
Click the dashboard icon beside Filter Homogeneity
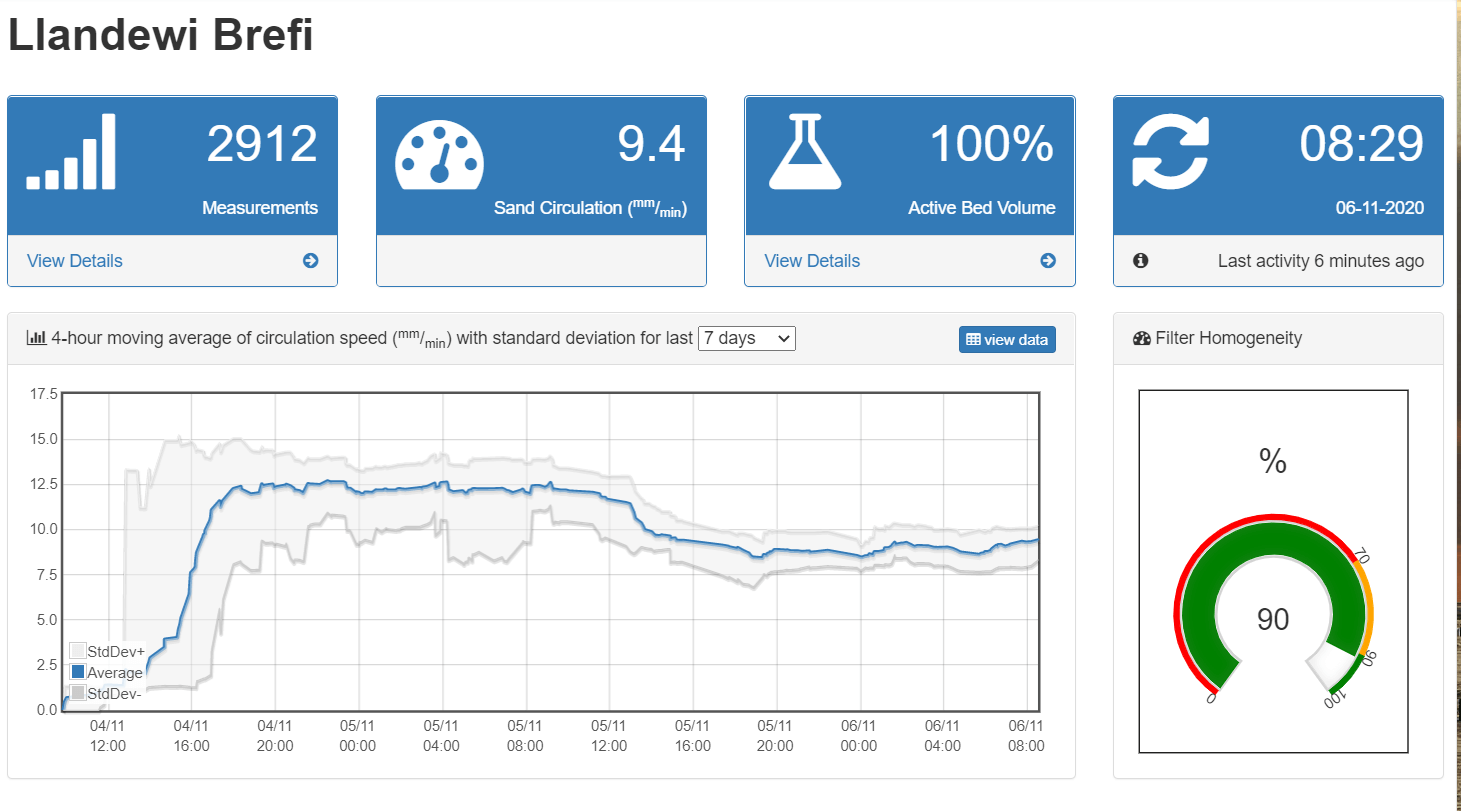[1141, 339]
